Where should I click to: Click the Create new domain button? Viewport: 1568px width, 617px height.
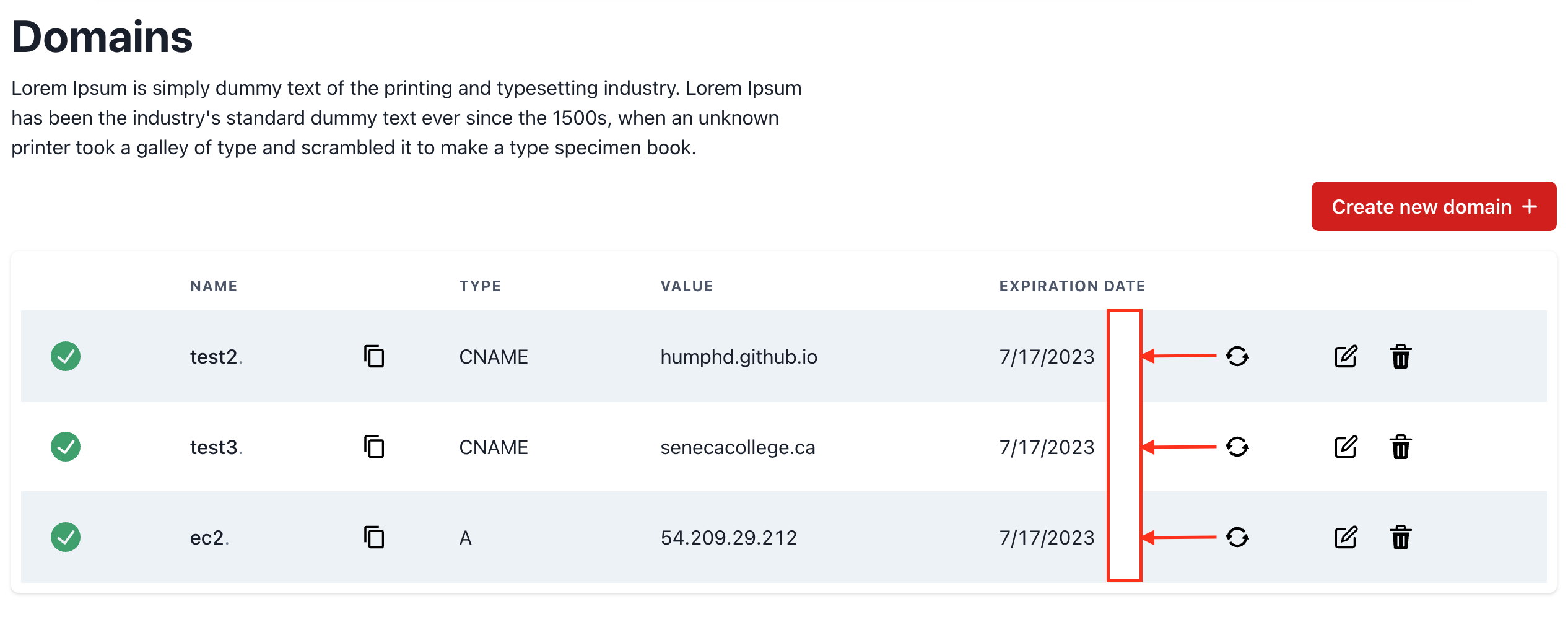(x=1434, y=206)
